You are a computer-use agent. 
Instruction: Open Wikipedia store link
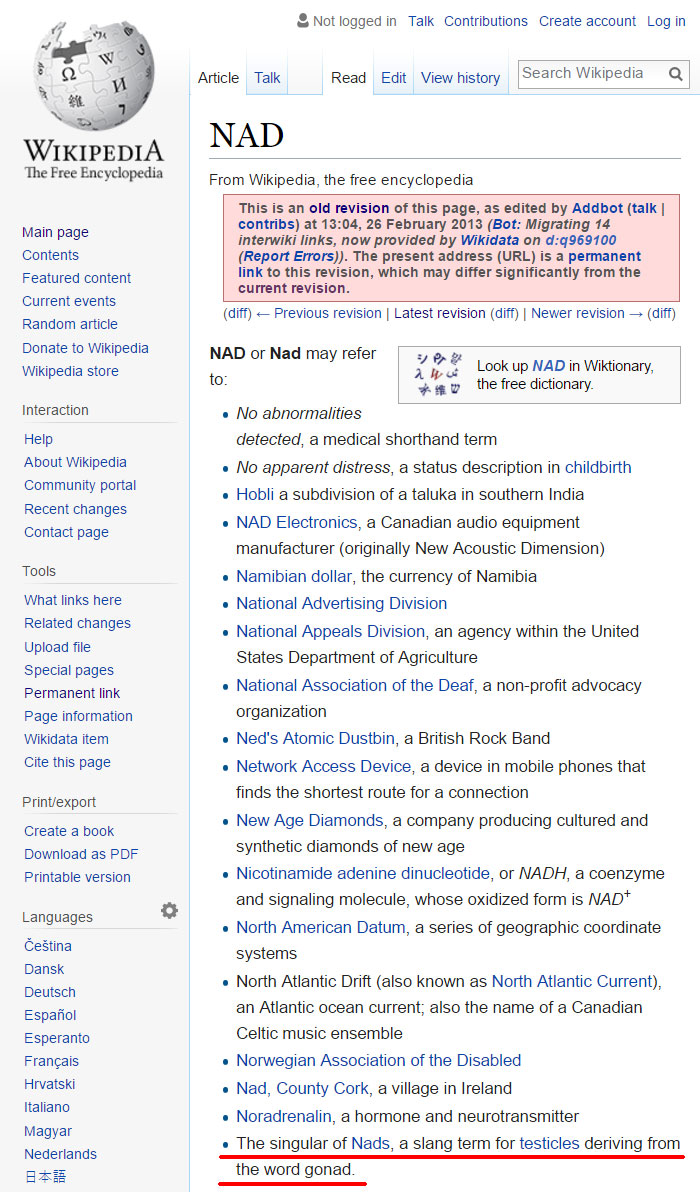pyautogui.click(x=70, y=371)
